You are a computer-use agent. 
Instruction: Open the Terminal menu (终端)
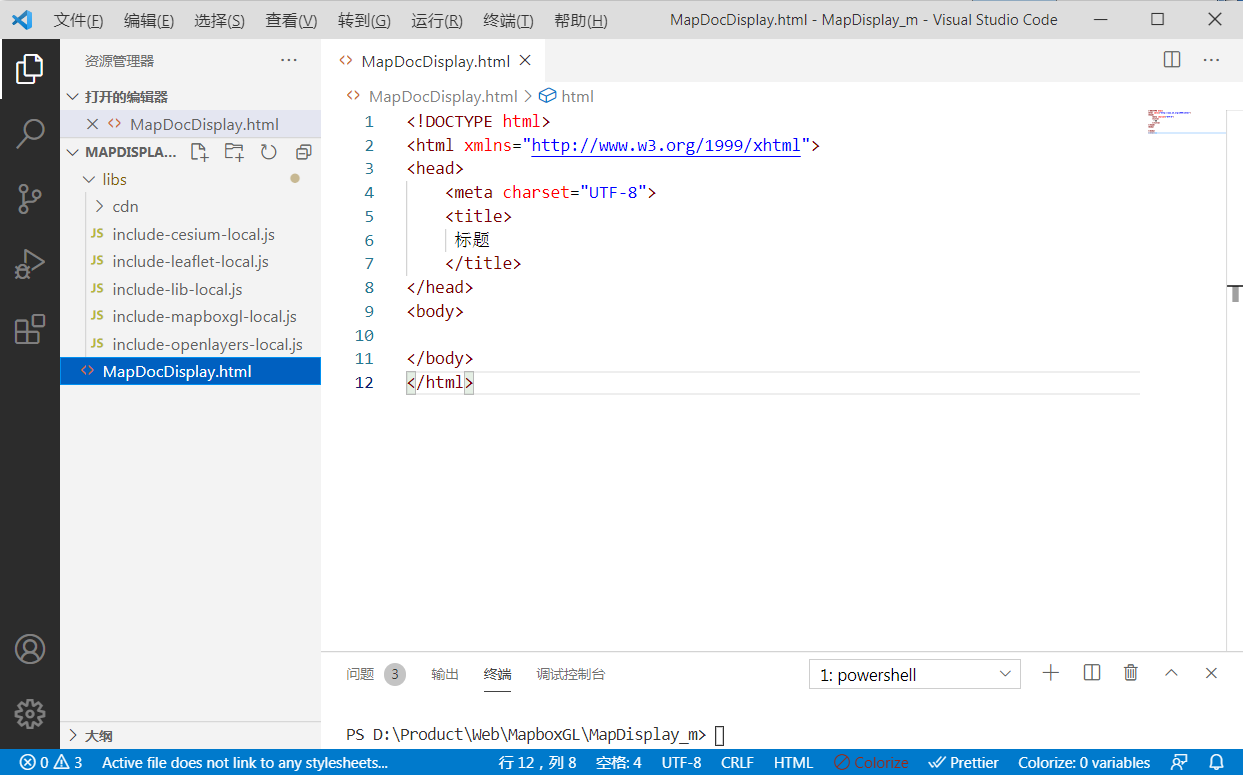(x=508, y=20)
